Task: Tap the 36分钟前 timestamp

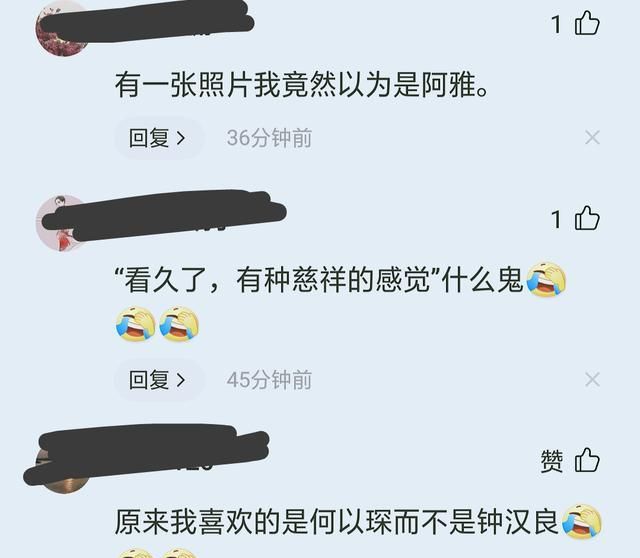Action: click(269, 138)
